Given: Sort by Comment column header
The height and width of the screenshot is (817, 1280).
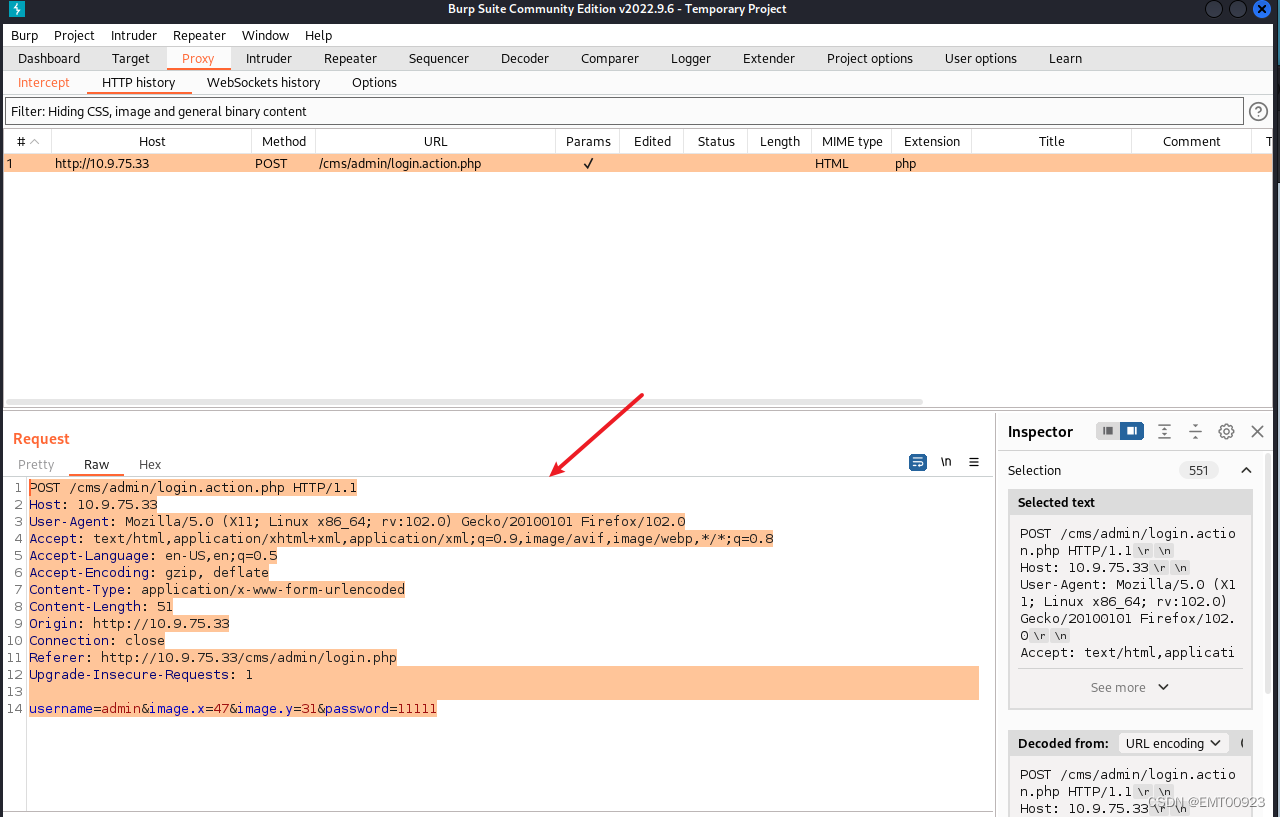Looking at the screenshot, I should (x=1192, y=141).
